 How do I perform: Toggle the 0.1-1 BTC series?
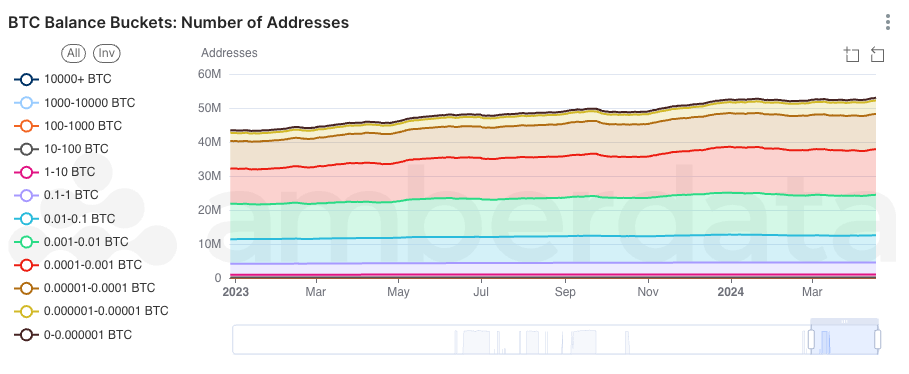[56, 195]
